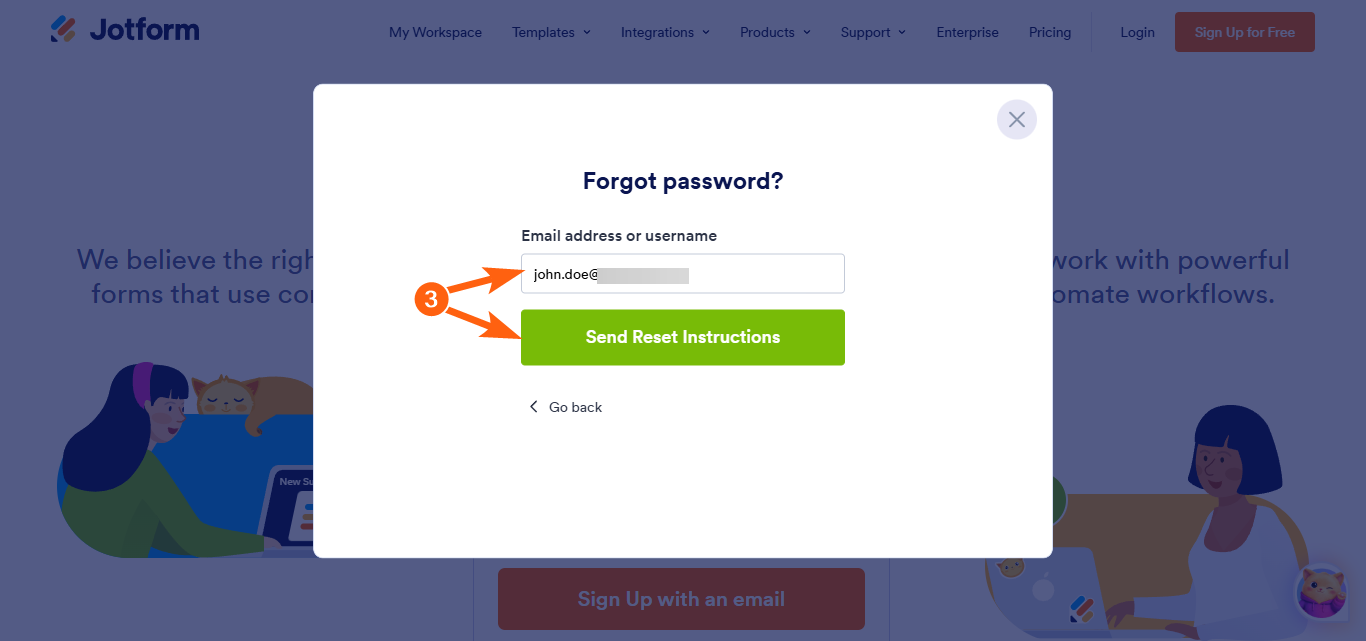The height and width of the screenshot is (641, 1366).
Task: Expand the Templates dropdown
Action: 551,32
